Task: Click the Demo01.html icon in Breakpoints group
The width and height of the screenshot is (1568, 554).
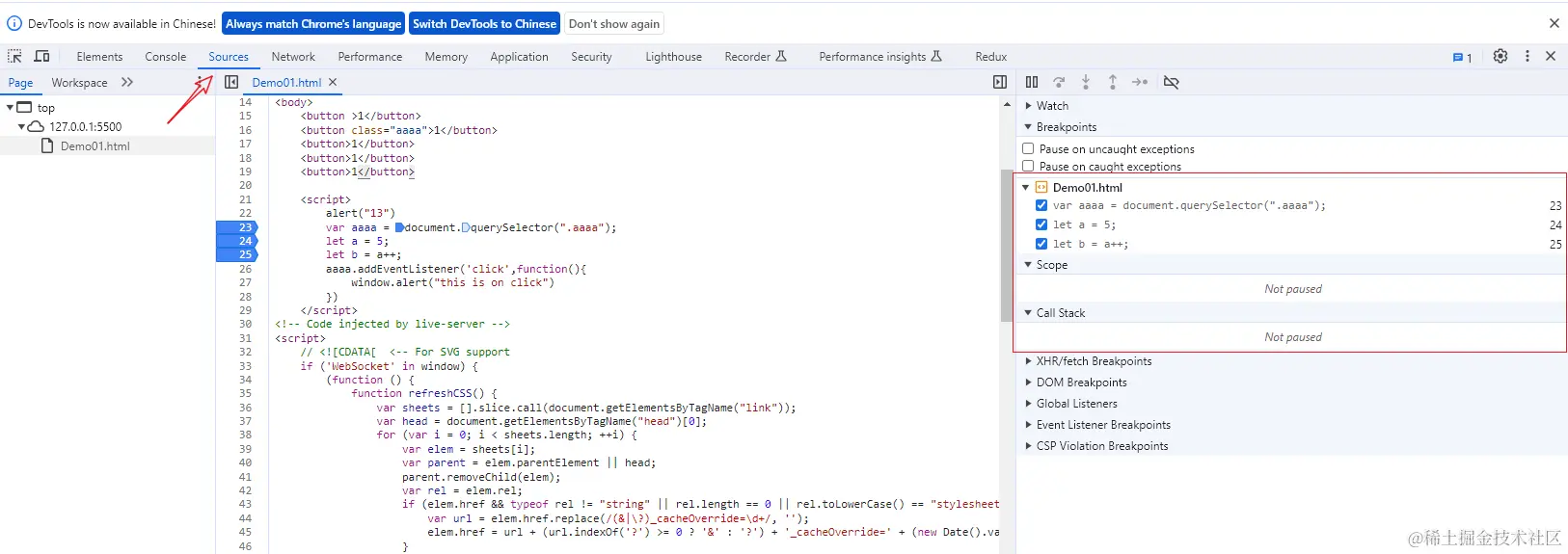Action: coord(1041,187)
